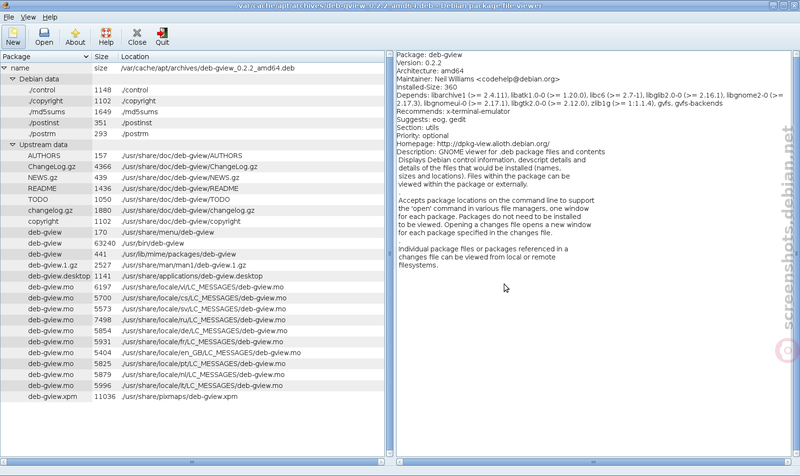Viewport: 800px width, 476px height.
Task: Click the nl locale deb-gview.mo path
Action: (x=203, y=374)
